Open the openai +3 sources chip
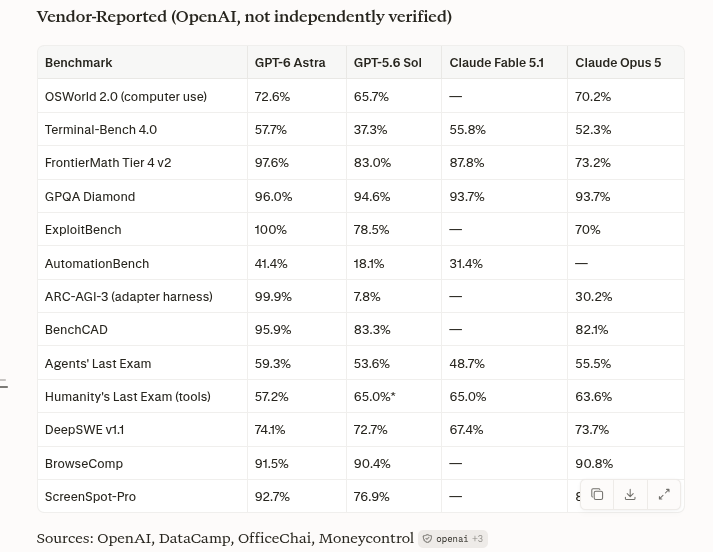The width and height of the screenshot is (713, 552). [453, 539]
